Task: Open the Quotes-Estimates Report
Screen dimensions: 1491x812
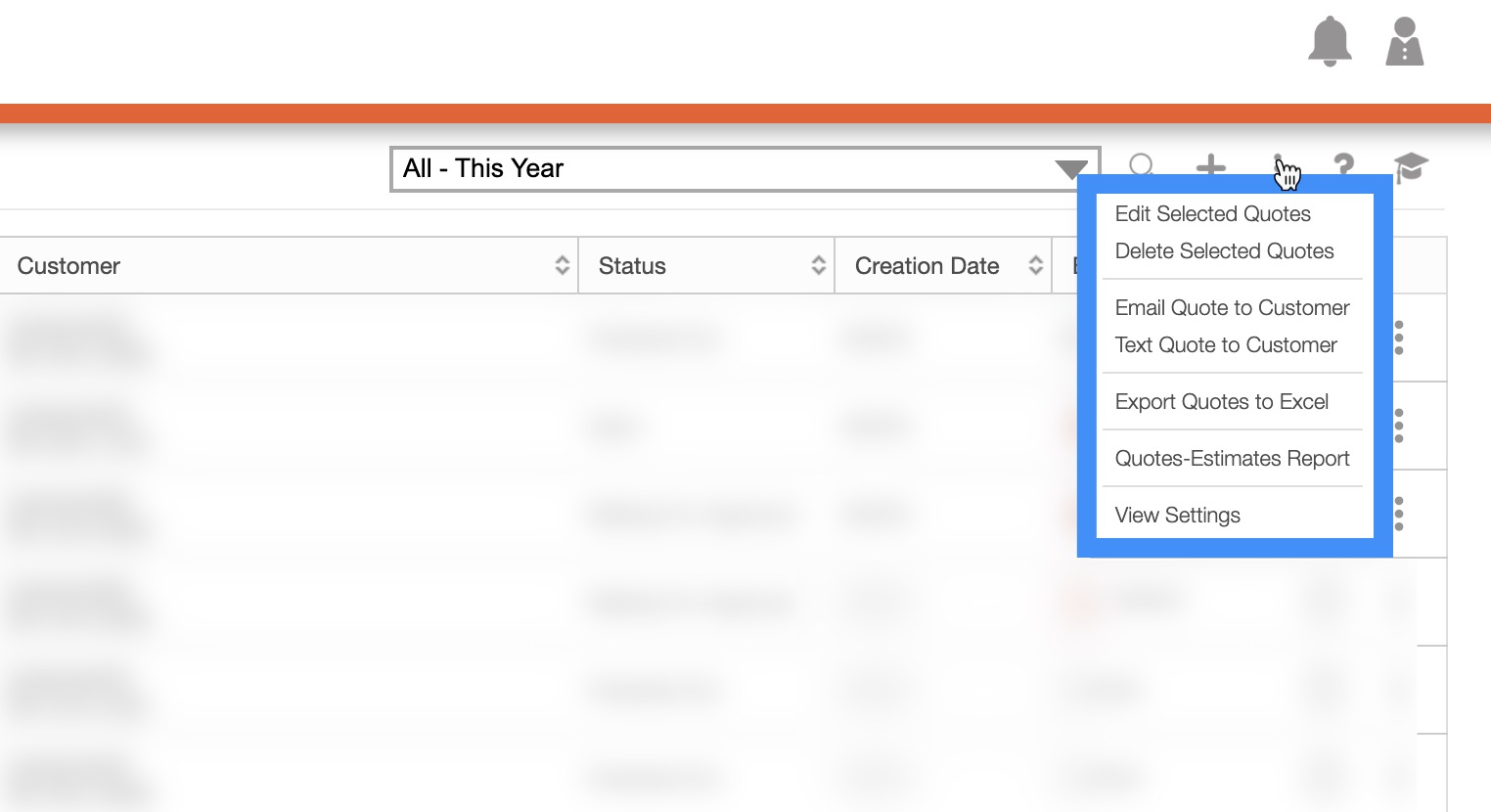Action: point(1232,459)
